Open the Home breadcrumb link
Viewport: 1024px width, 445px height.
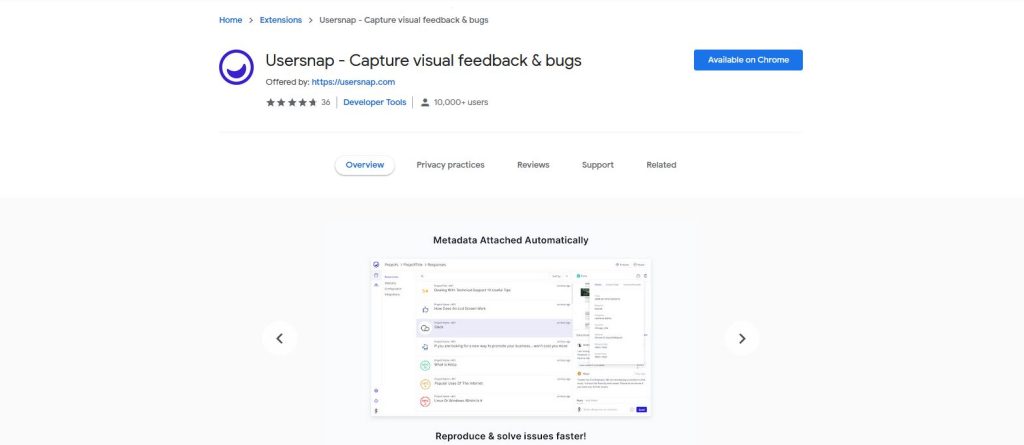tap(231, 20)
